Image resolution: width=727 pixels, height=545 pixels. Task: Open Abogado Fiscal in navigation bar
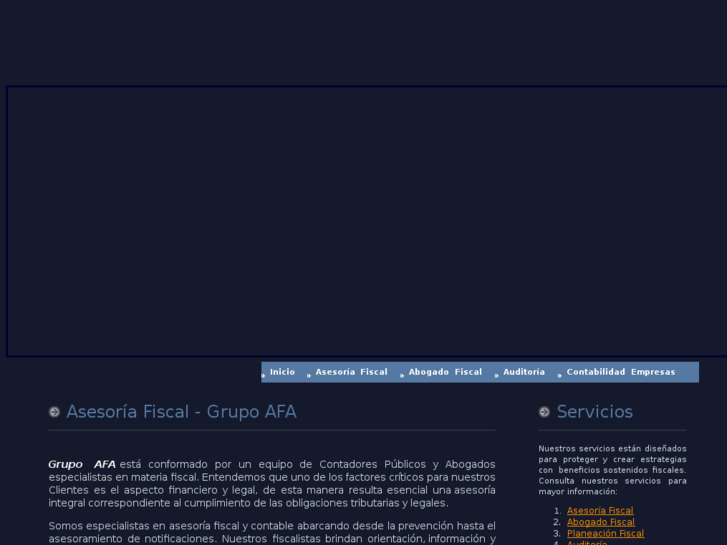point(445,372)
